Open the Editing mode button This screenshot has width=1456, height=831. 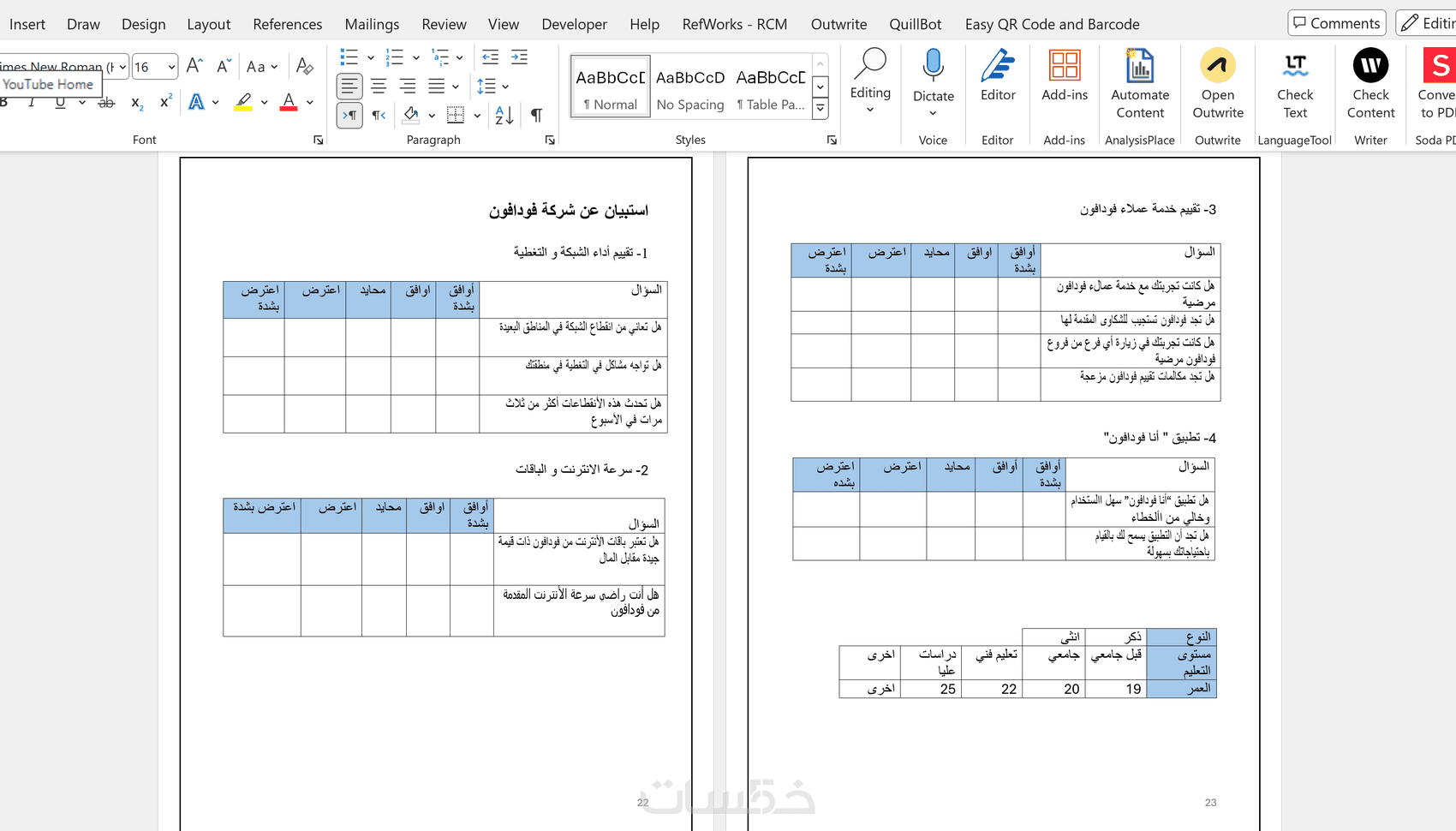[x=1427, y=23]
